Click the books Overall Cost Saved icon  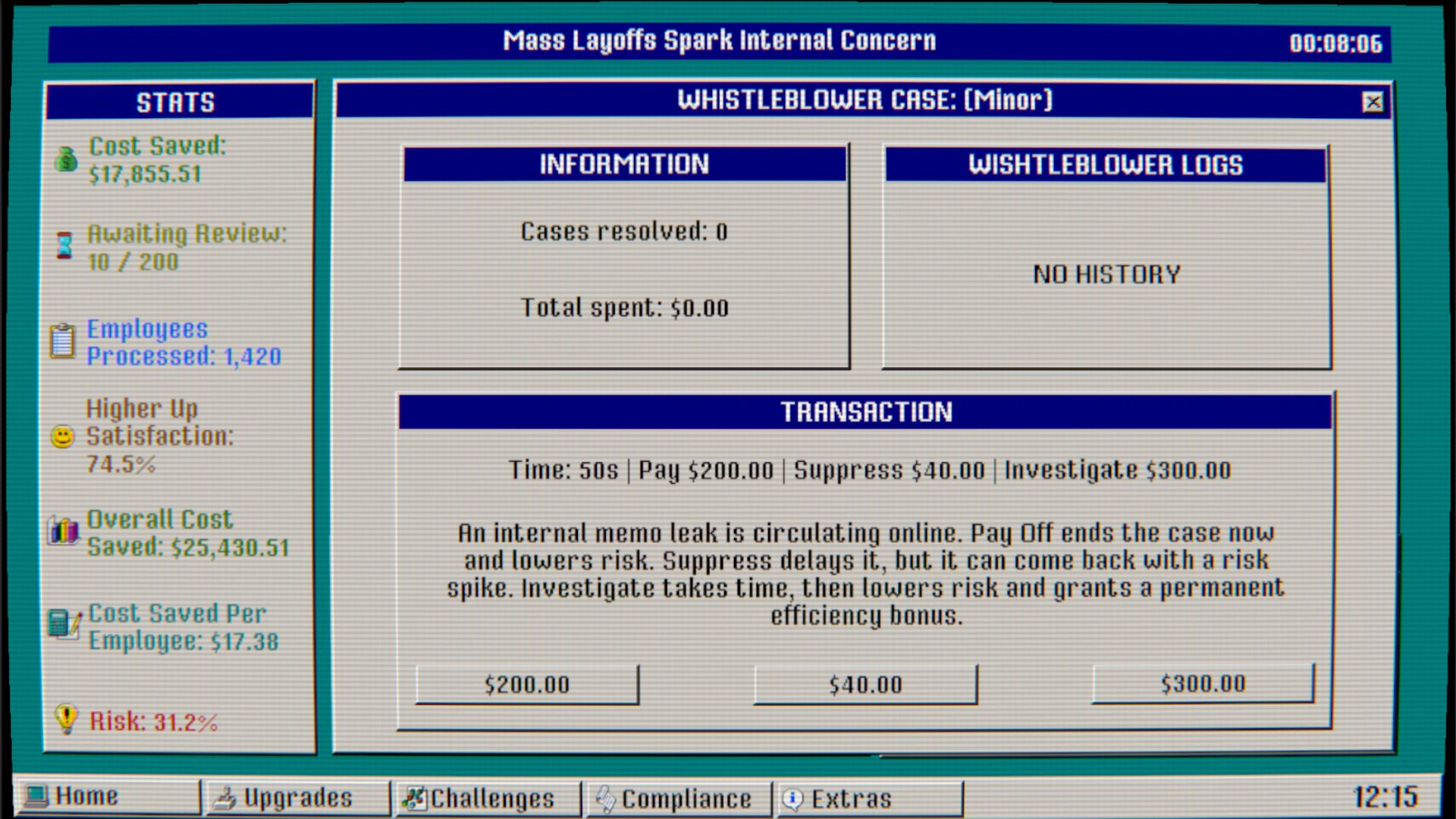pos(64,531)
